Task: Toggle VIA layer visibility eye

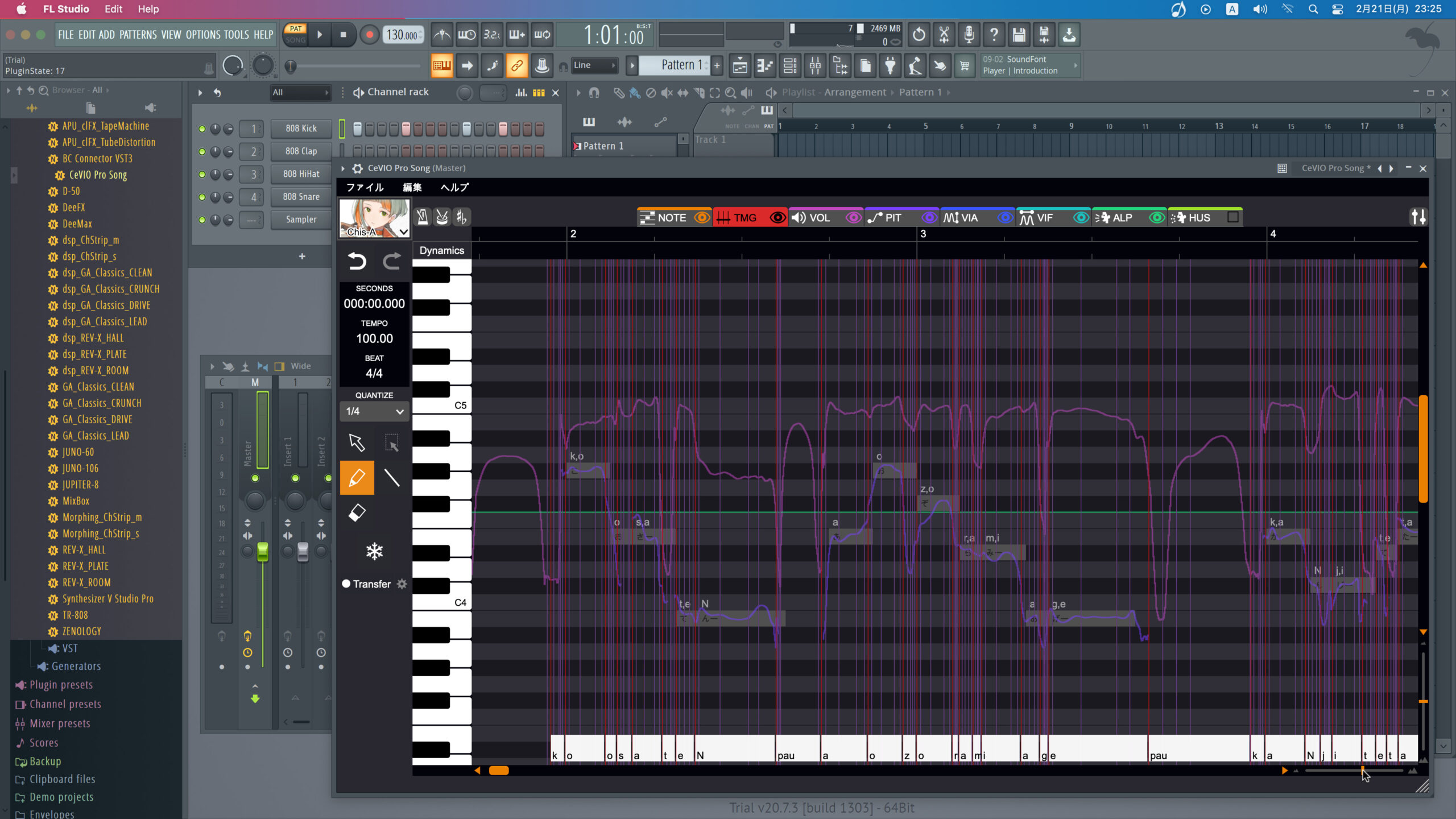Action: [1006, 218]
